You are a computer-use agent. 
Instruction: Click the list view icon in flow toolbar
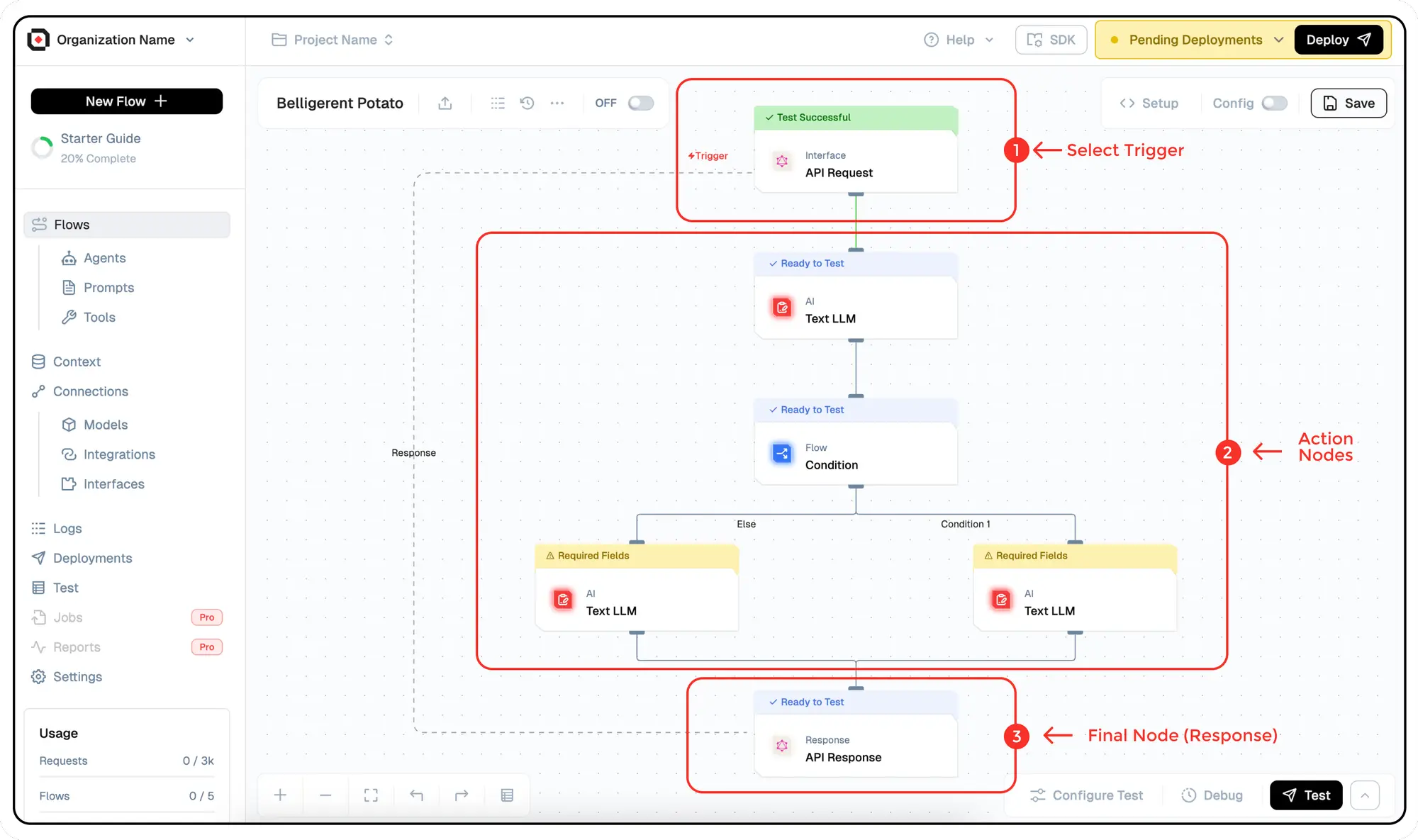pos(498,103)
